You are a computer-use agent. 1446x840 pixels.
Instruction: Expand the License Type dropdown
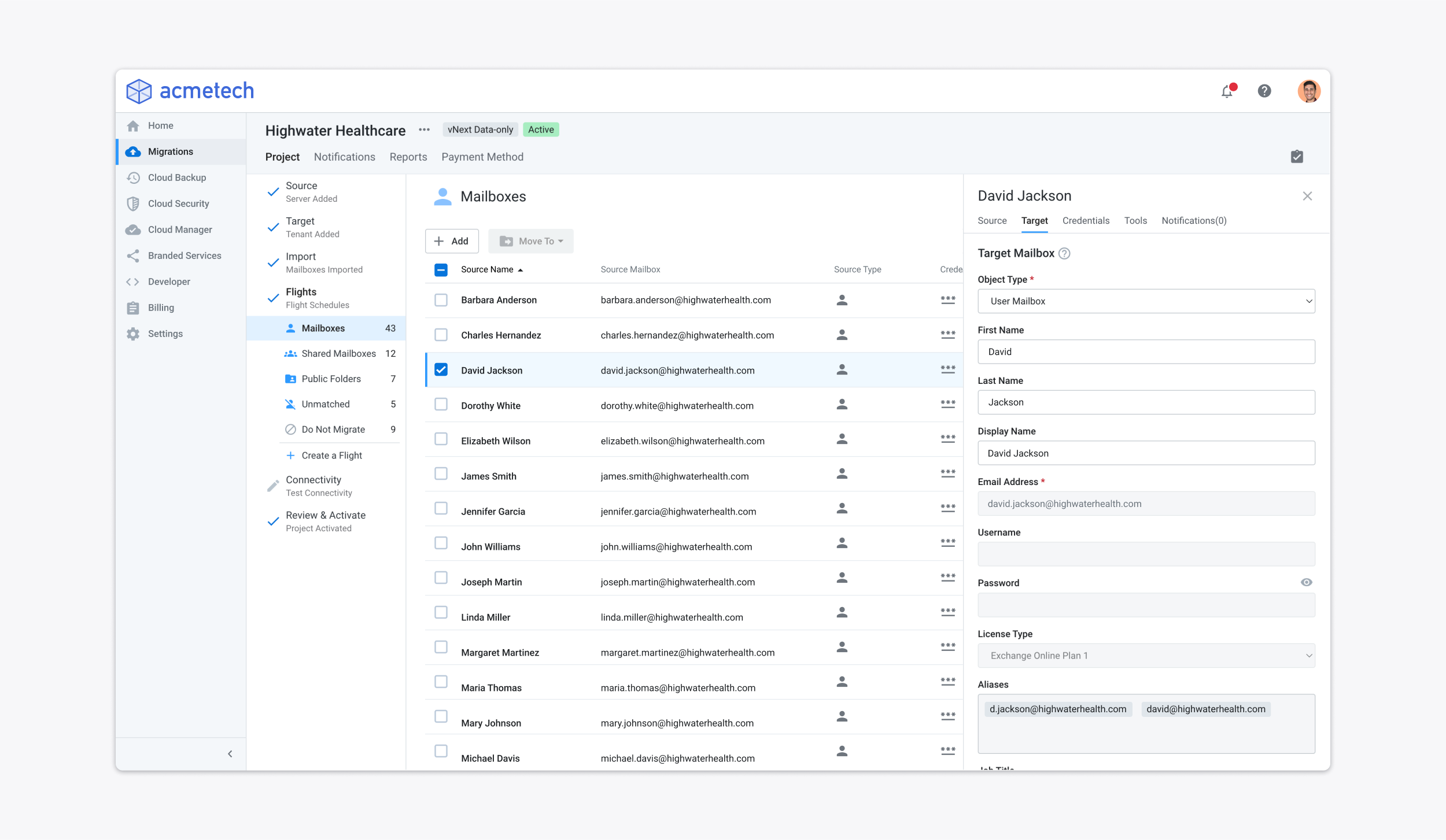tap(1146, 656)
